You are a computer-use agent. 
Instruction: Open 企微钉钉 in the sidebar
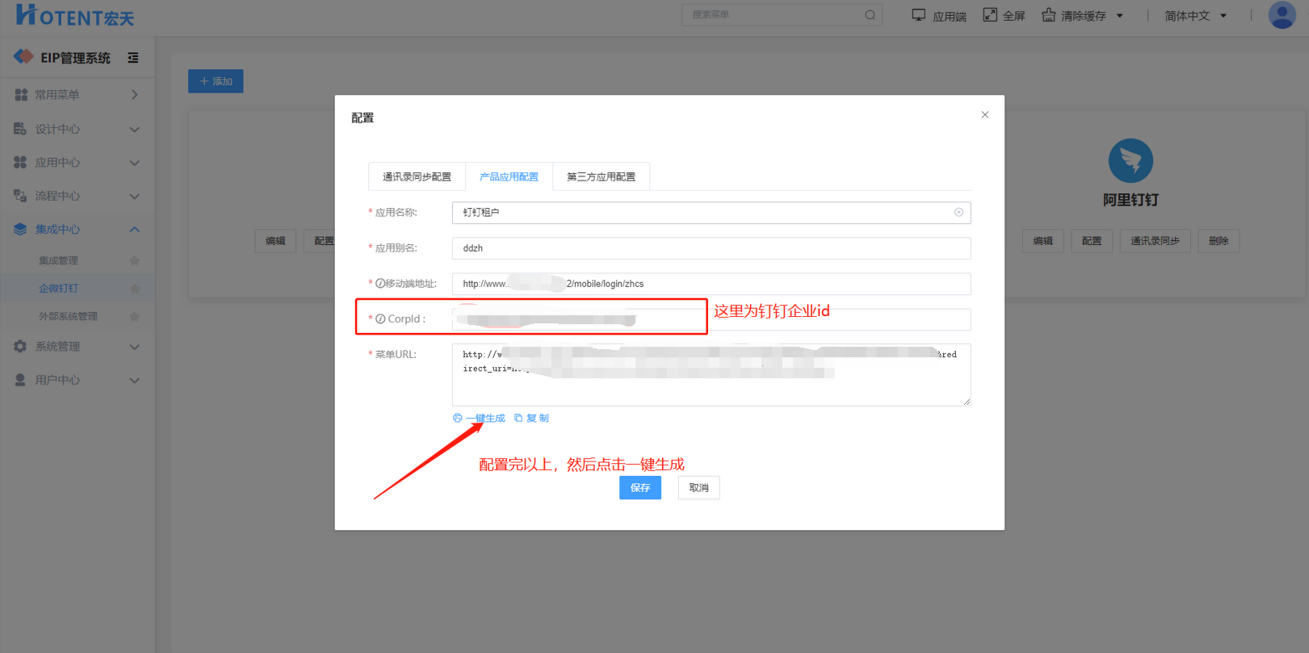58,289
